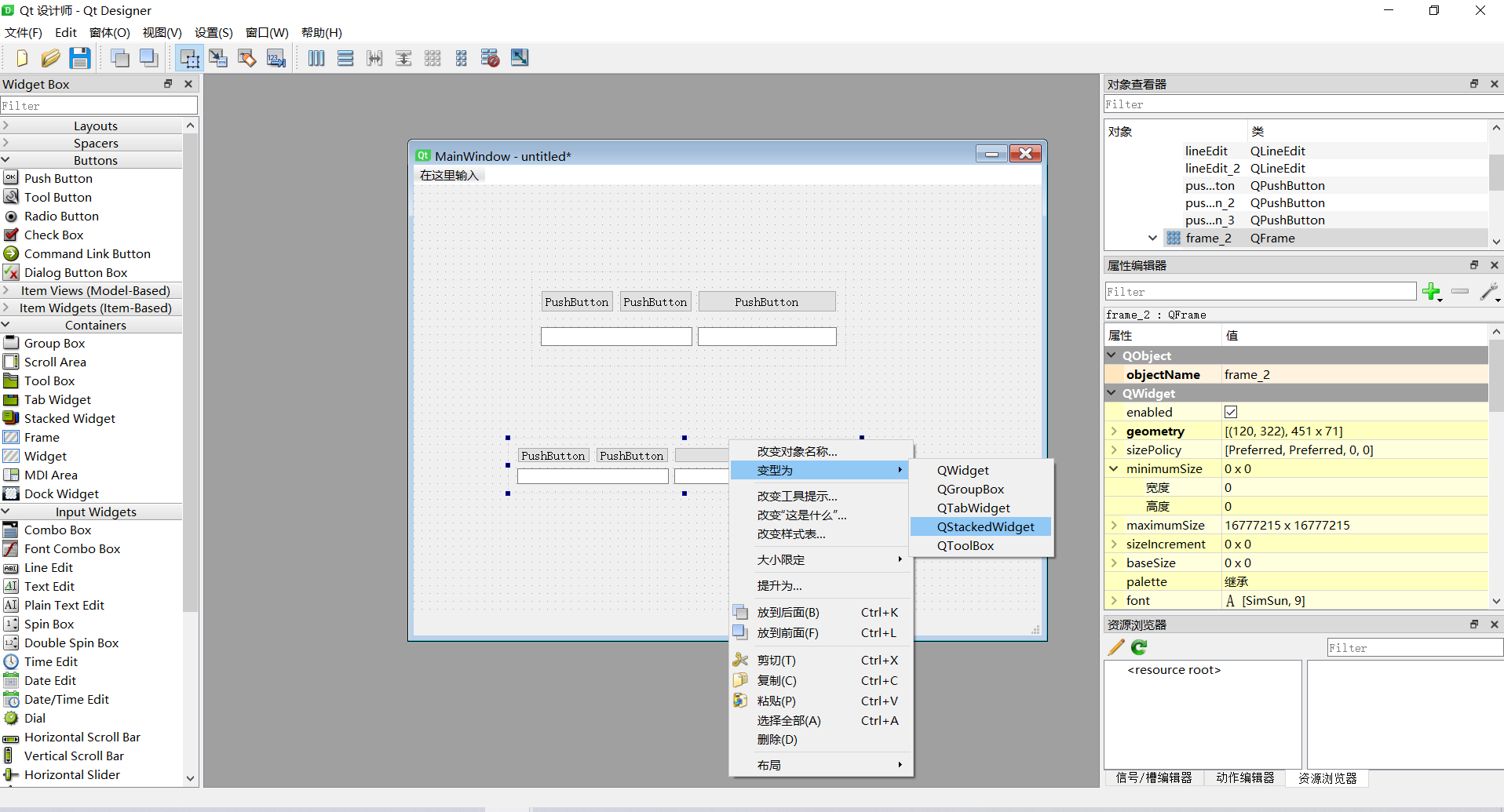Select the Edit Widgets mode icon
Screen dimensions: 1504x812
189,58
